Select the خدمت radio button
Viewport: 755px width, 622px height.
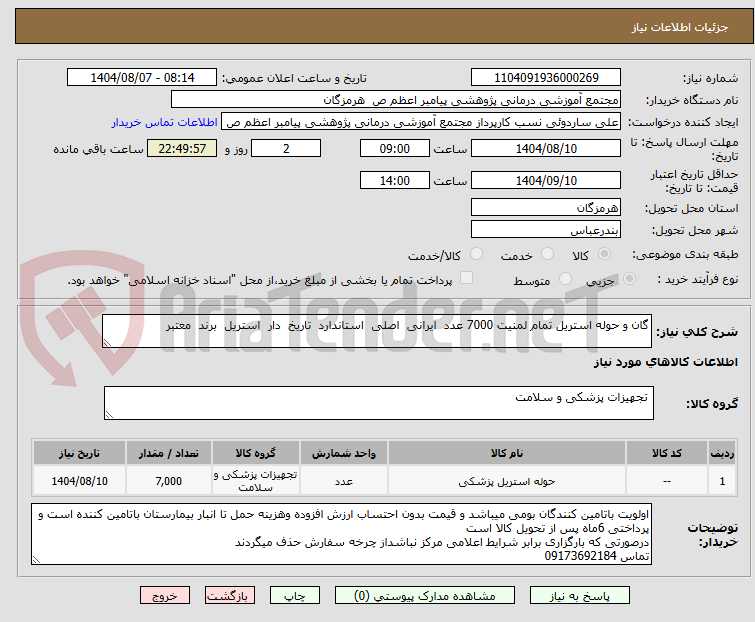[547, 254]
